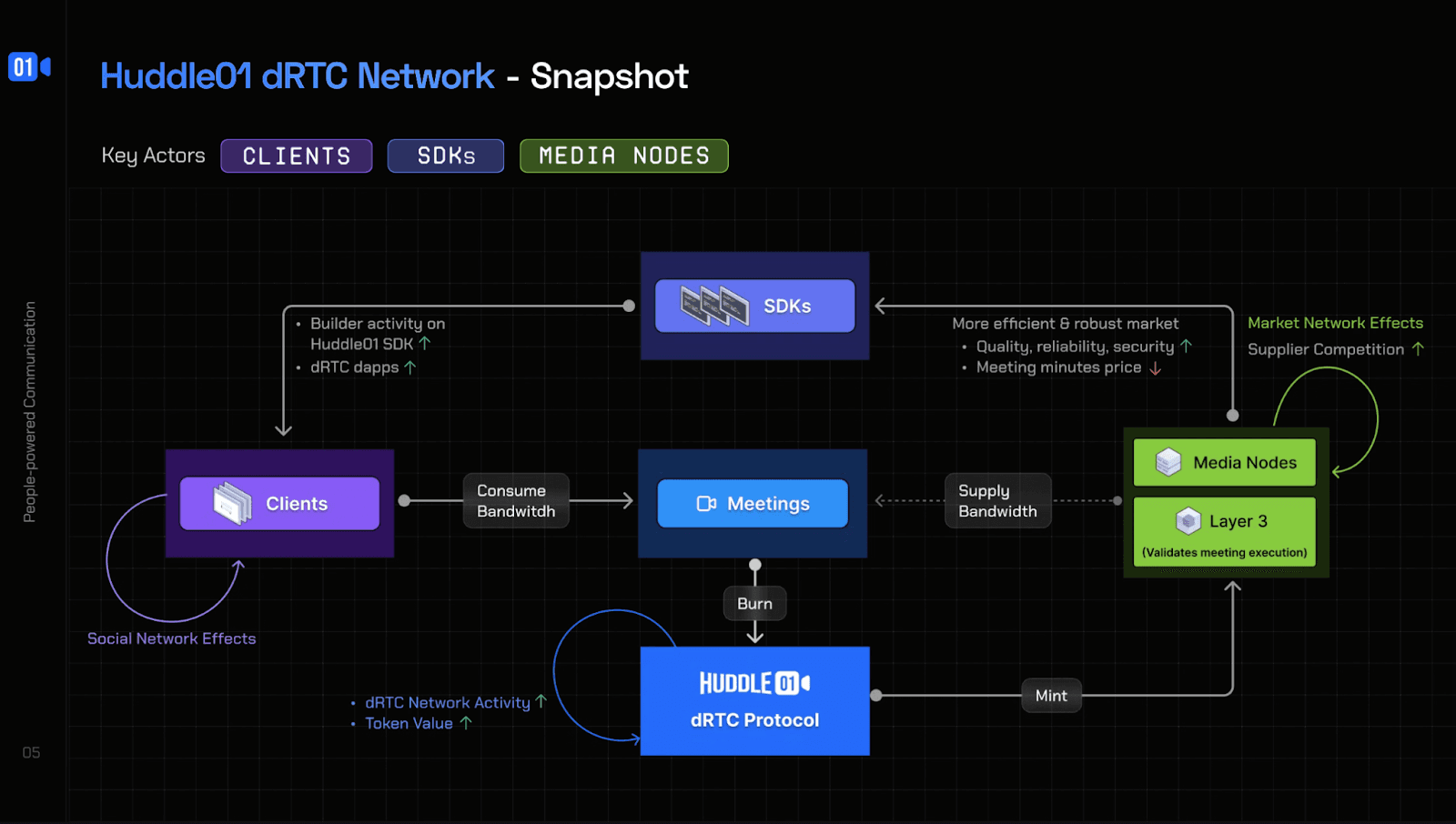Click the HUDDLE 01 logo in protocol box
The height and width of the screenshot is (824, 1456).
[754, 683]
